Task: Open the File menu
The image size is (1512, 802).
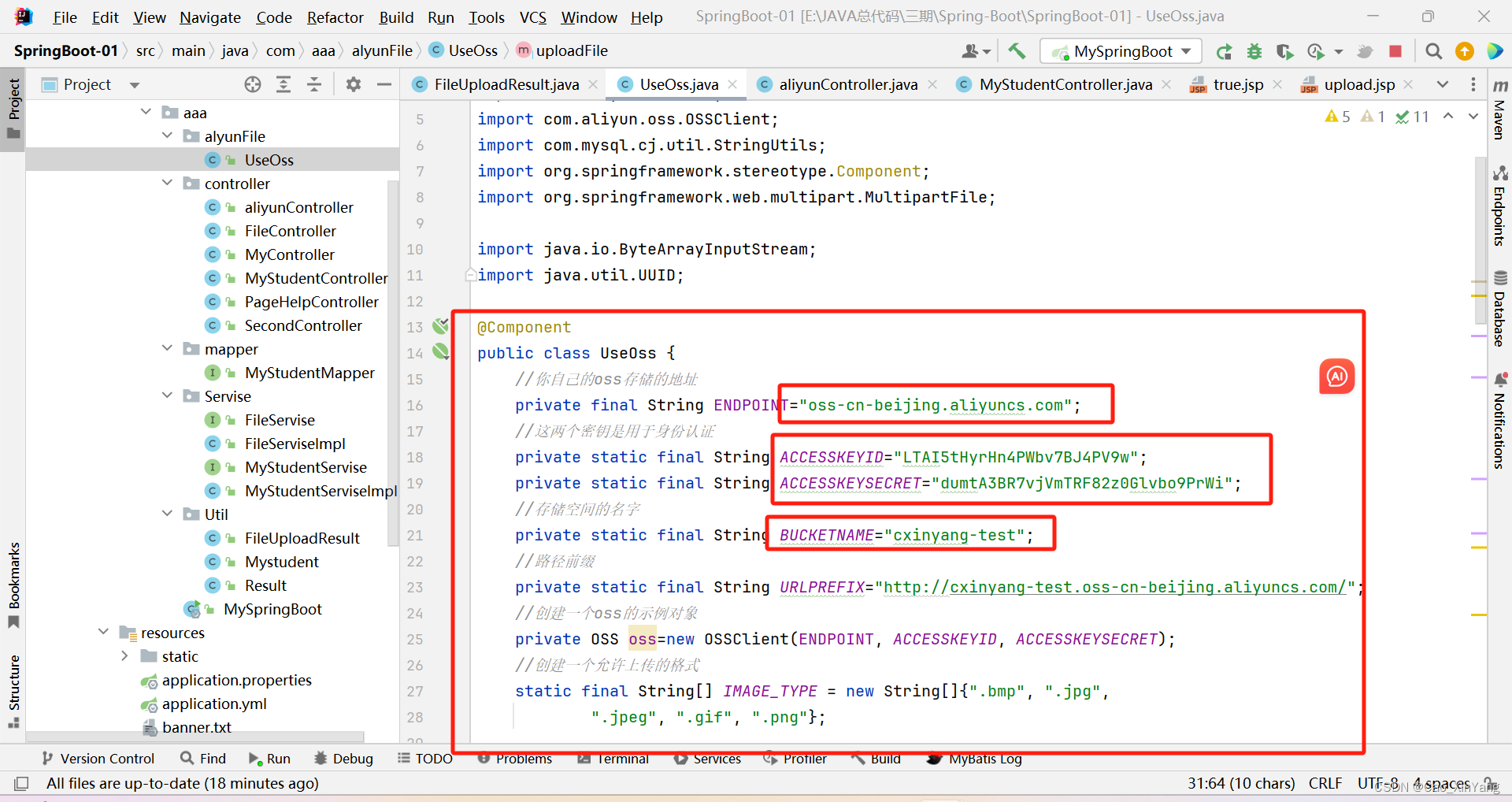Action: tap(65, 17)
